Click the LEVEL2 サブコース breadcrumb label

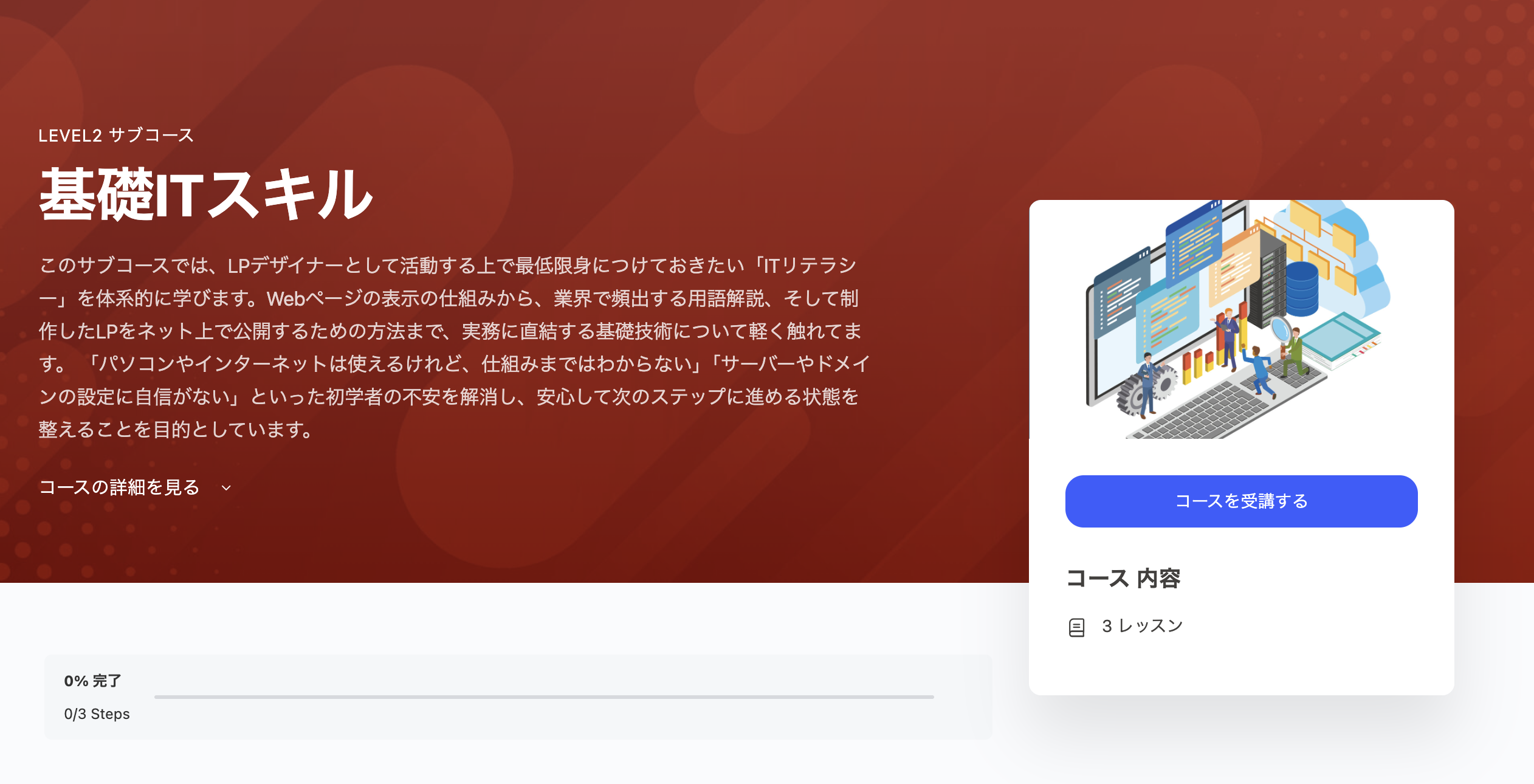coord(116,135)
